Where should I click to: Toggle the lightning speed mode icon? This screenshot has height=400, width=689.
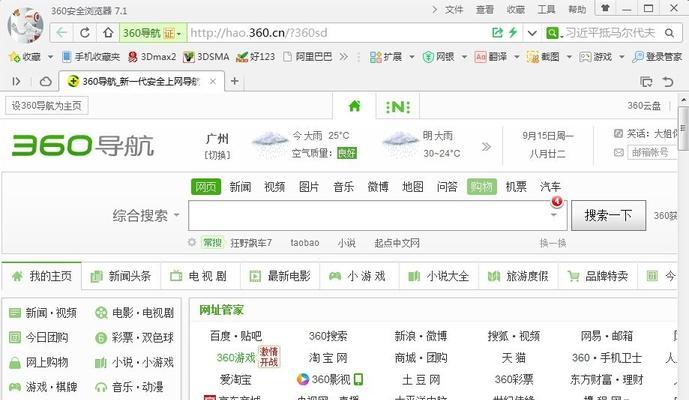coord(513,33)
